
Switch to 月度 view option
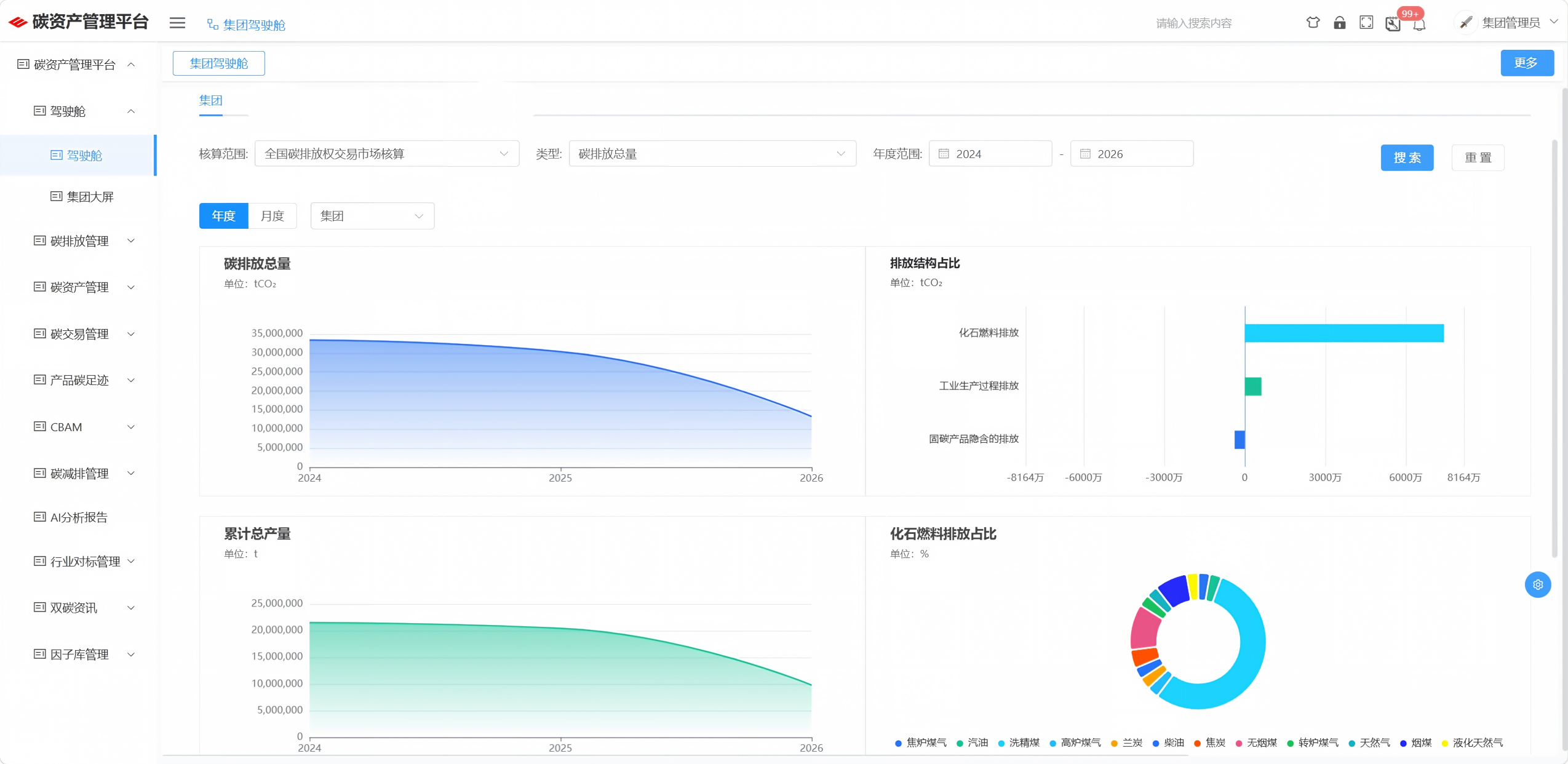pyautogui.click(x=273, y=216)
